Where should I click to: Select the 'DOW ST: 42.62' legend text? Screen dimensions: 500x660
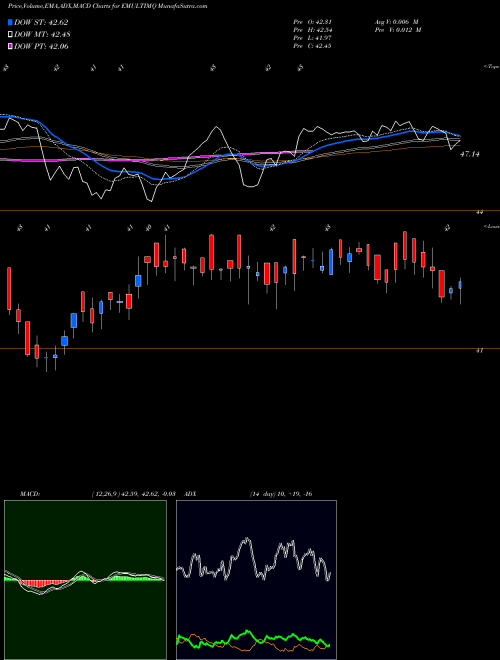point(41,22)
